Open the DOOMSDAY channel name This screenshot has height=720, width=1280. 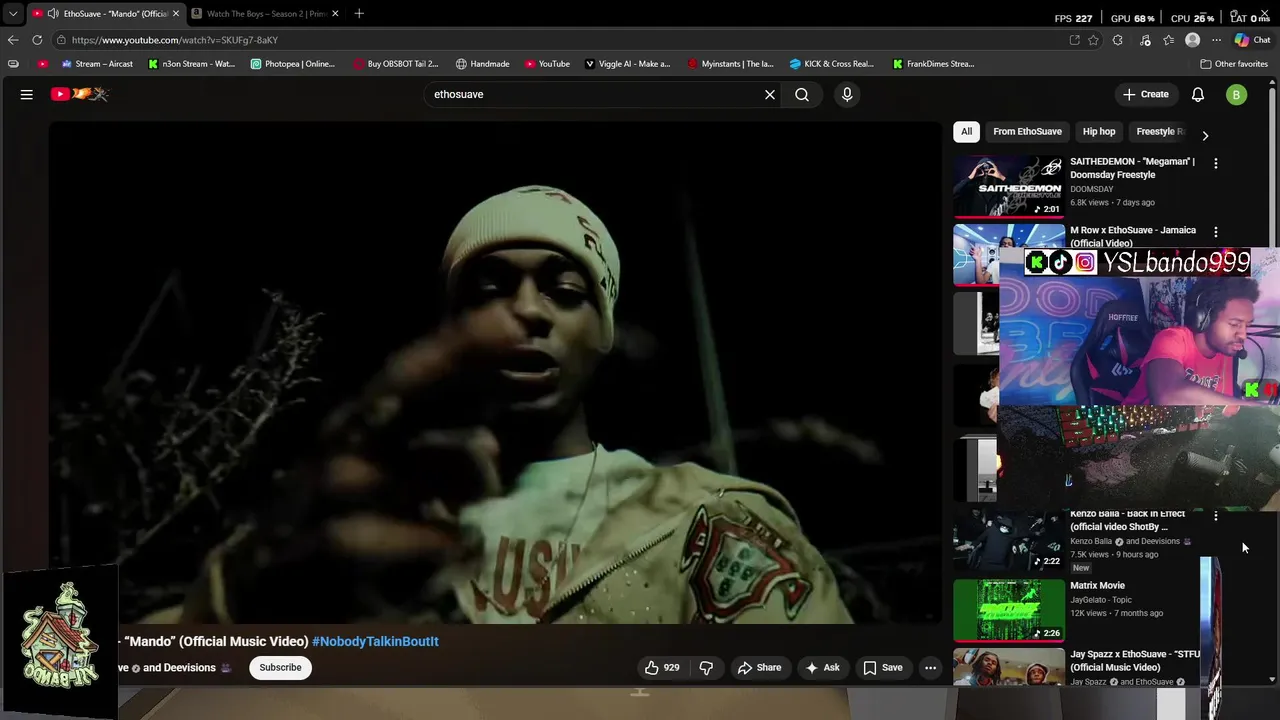pyautogui.click(x=1091, y=189)
